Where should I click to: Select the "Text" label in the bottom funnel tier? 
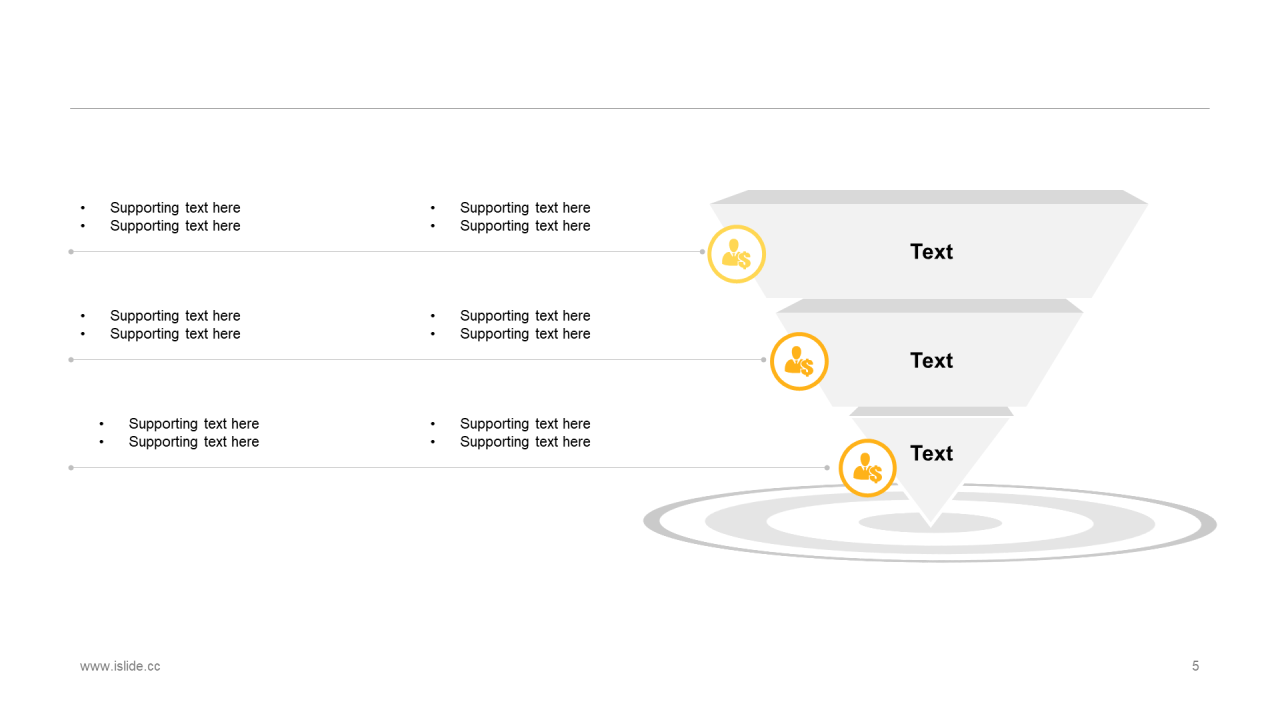pos(931,454)
